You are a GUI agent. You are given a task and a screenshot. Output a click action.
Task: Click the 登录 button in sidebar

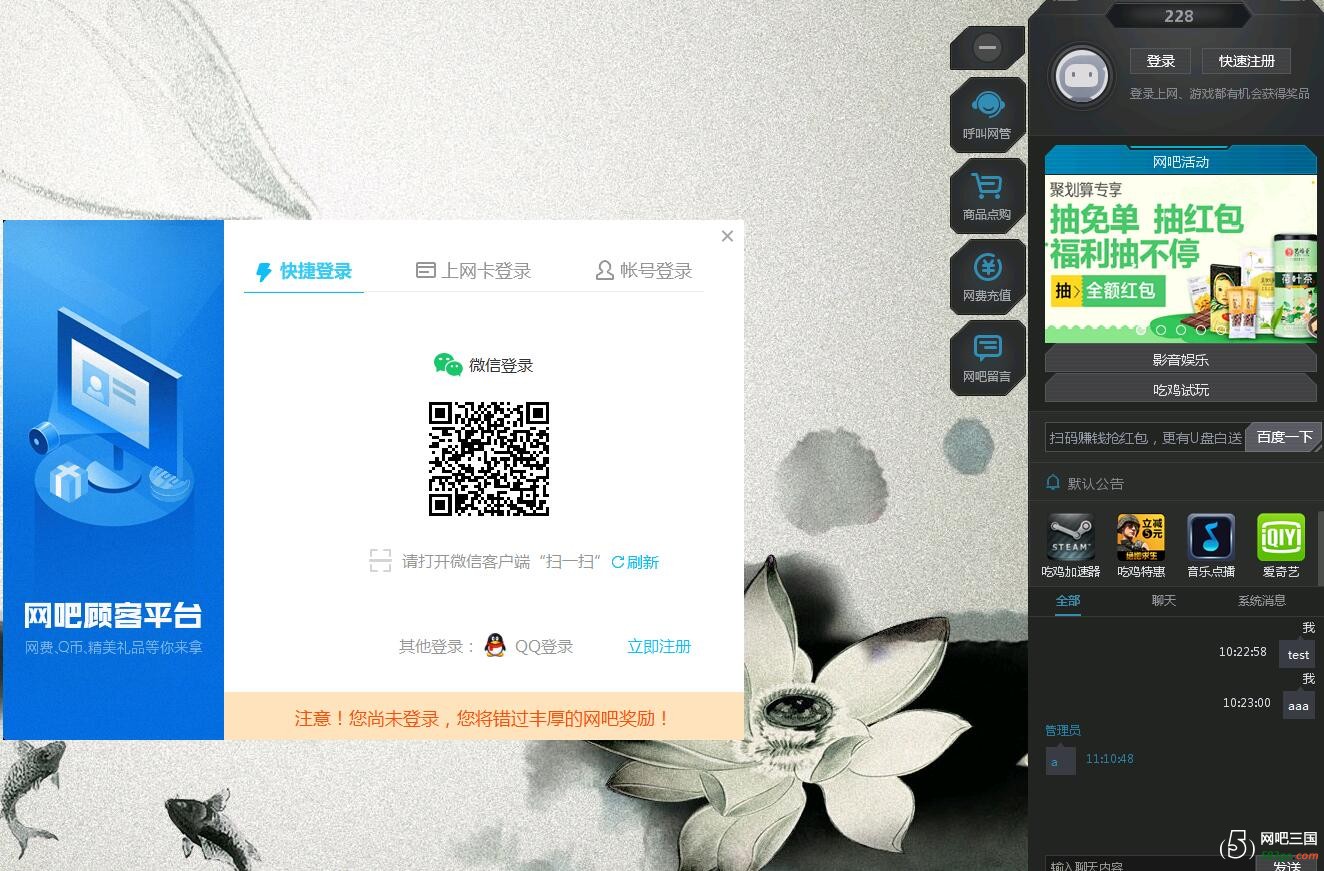tap(1161, 61)
